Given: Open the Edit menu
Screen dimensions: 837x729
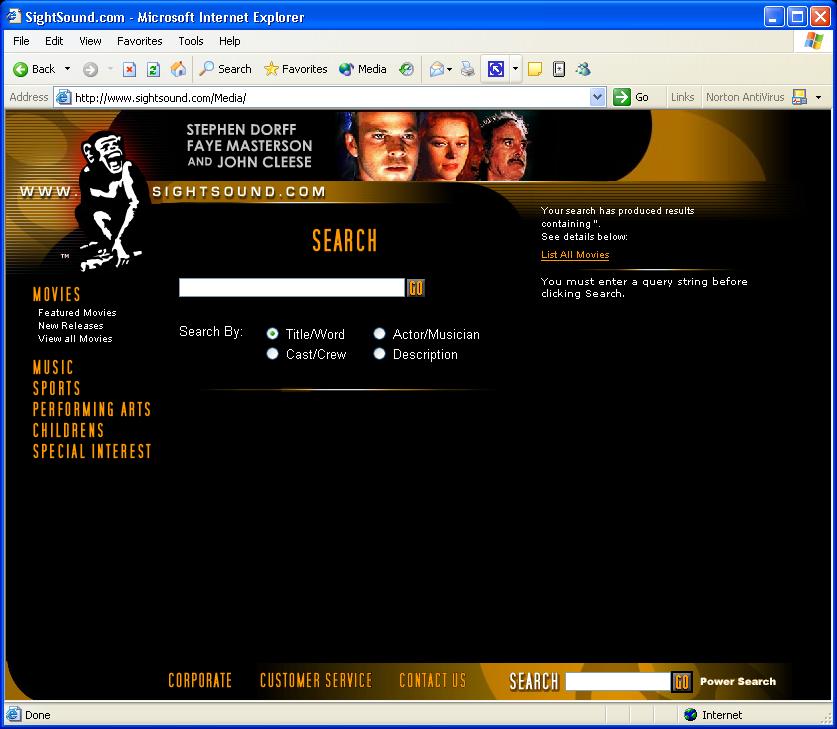Looking at the screenshot, I should tap(54, 41).
